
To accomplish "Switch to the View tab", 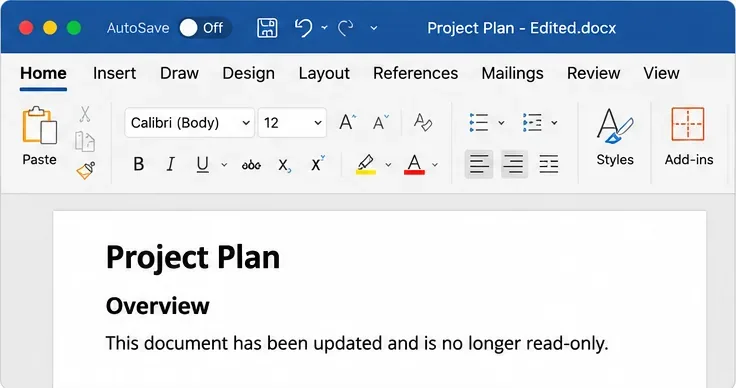I will [661, 74].
